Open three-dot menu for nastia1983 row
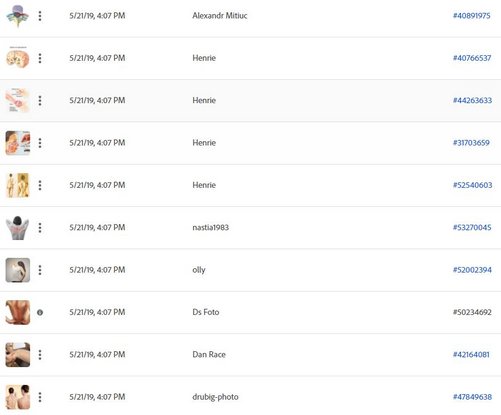This screenshot has height=415, width=501. tap(40, 228)
